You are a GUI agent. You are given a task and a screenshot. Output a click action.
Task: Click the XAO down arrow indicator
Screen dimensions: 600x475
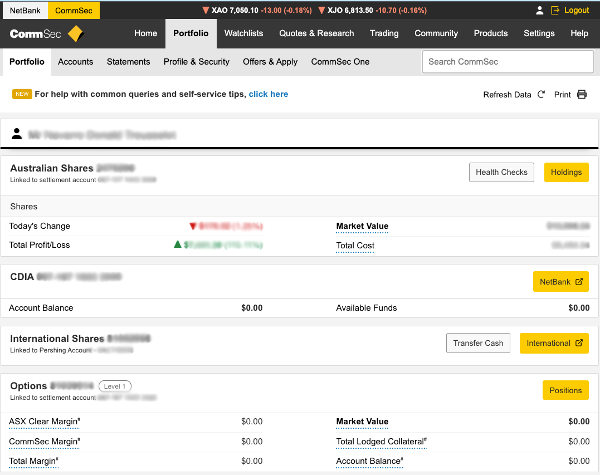click(x=206, y=10)
